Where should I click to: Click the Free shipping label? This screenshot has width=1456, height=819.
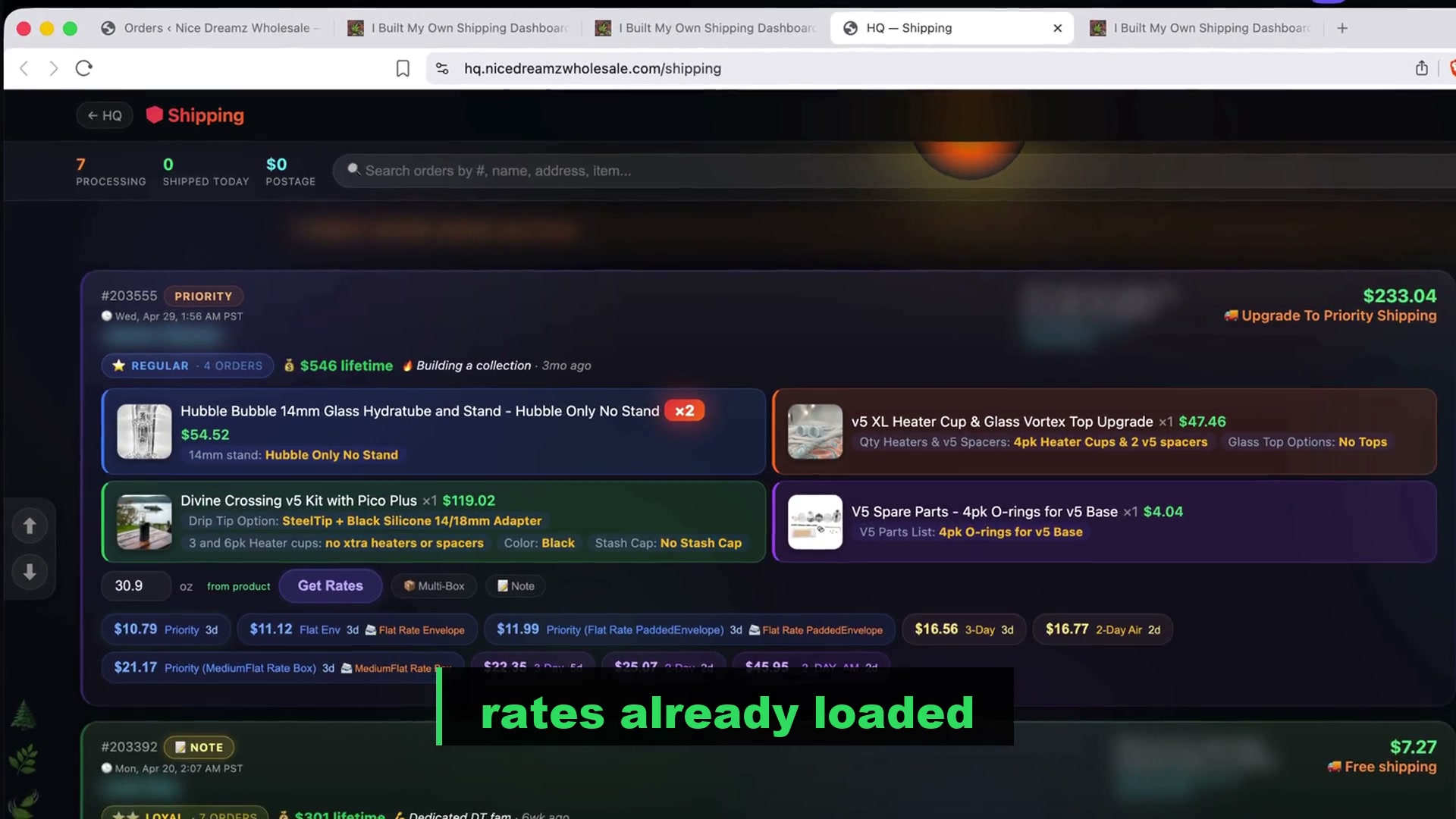tap(1382, 767)
